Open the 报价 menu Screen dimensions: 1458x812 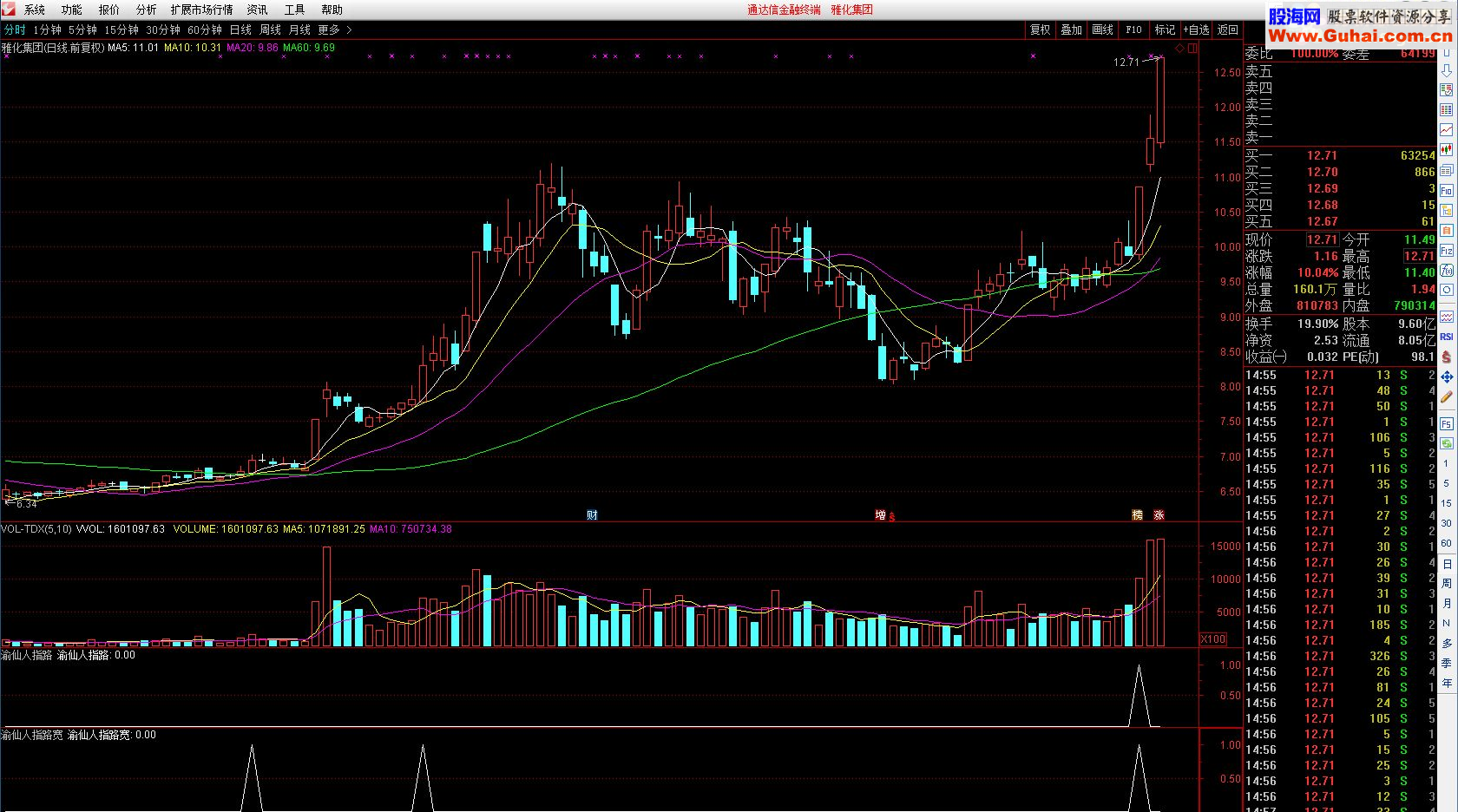tap(109, 10)
